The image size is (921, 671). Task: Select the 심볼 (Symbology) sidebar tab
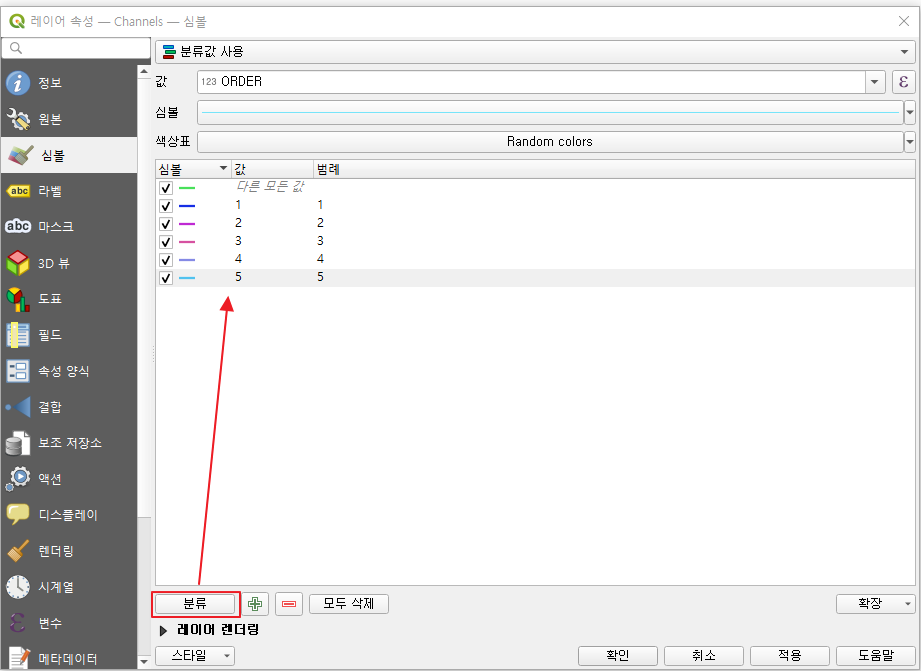click(x=69, y=155)
